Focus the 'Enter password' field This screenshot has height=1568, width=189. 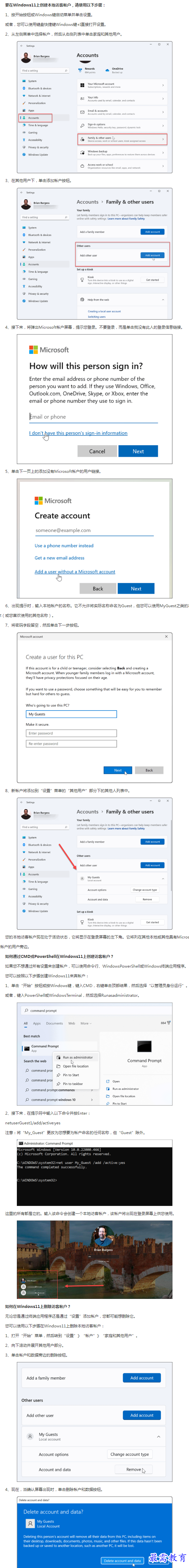point(71,733)
